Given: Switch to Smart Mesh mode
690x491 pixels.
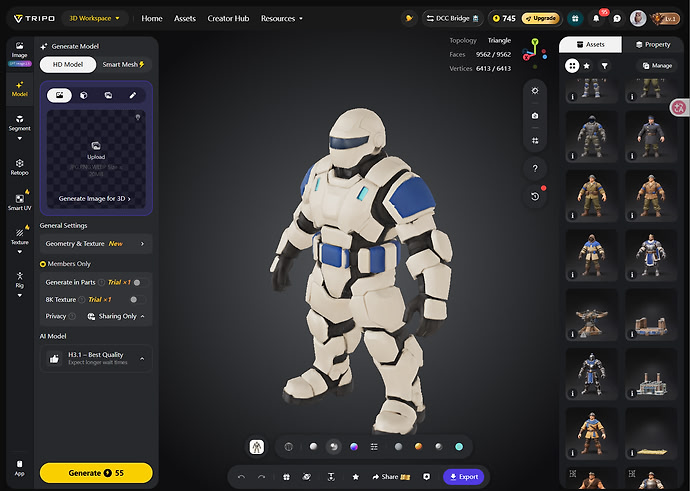Looking at the screenshot, I should point(124,64).
